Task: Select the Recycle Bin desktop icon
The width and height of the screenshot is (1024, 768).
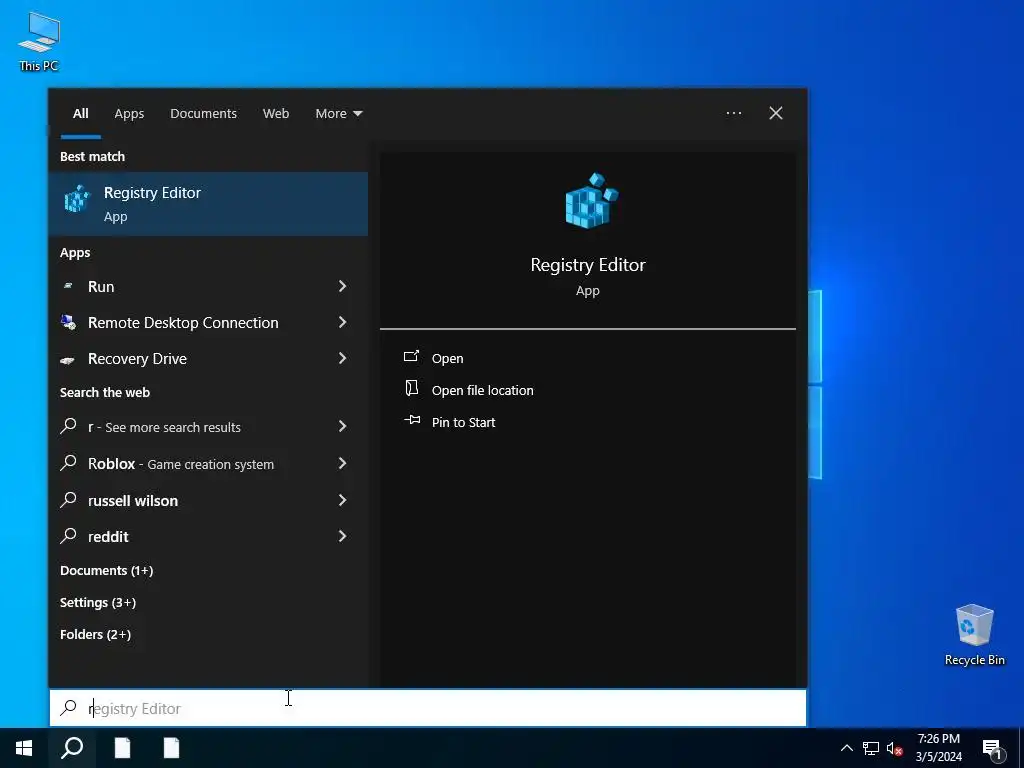Action: [974, 634]
